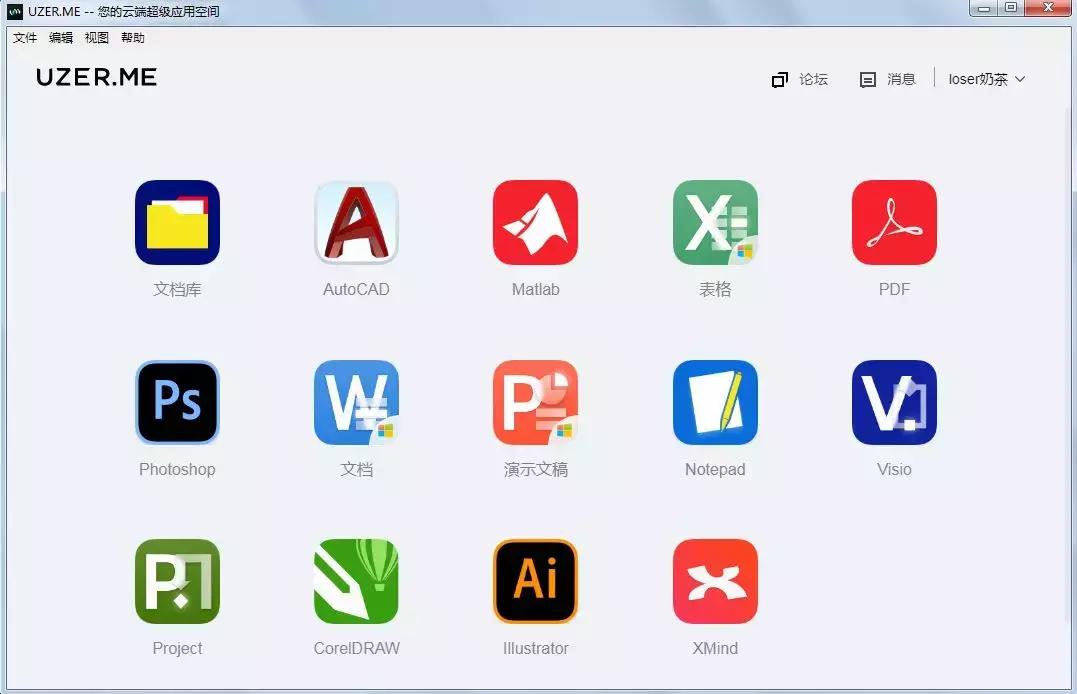Open the Notepad app icon
This screenshot has height=694, width=1077.
[x=715, y=402]
